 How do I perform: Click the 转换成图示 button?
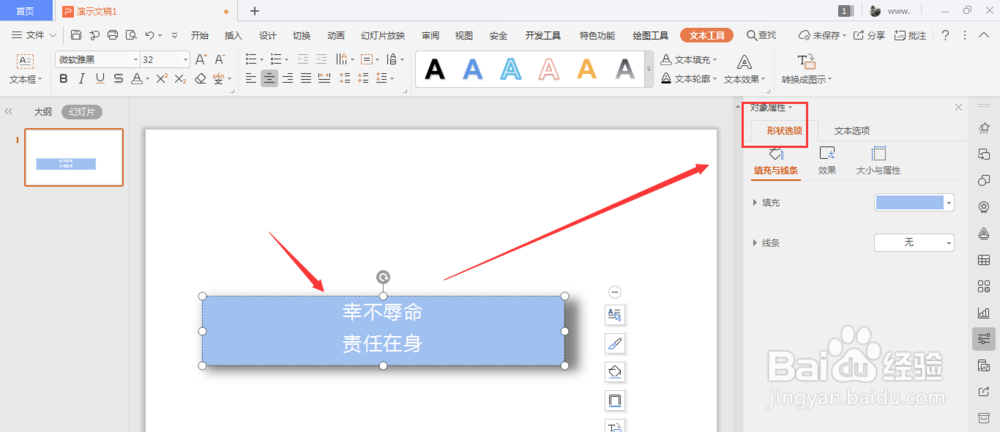click(x=807, y=70)
